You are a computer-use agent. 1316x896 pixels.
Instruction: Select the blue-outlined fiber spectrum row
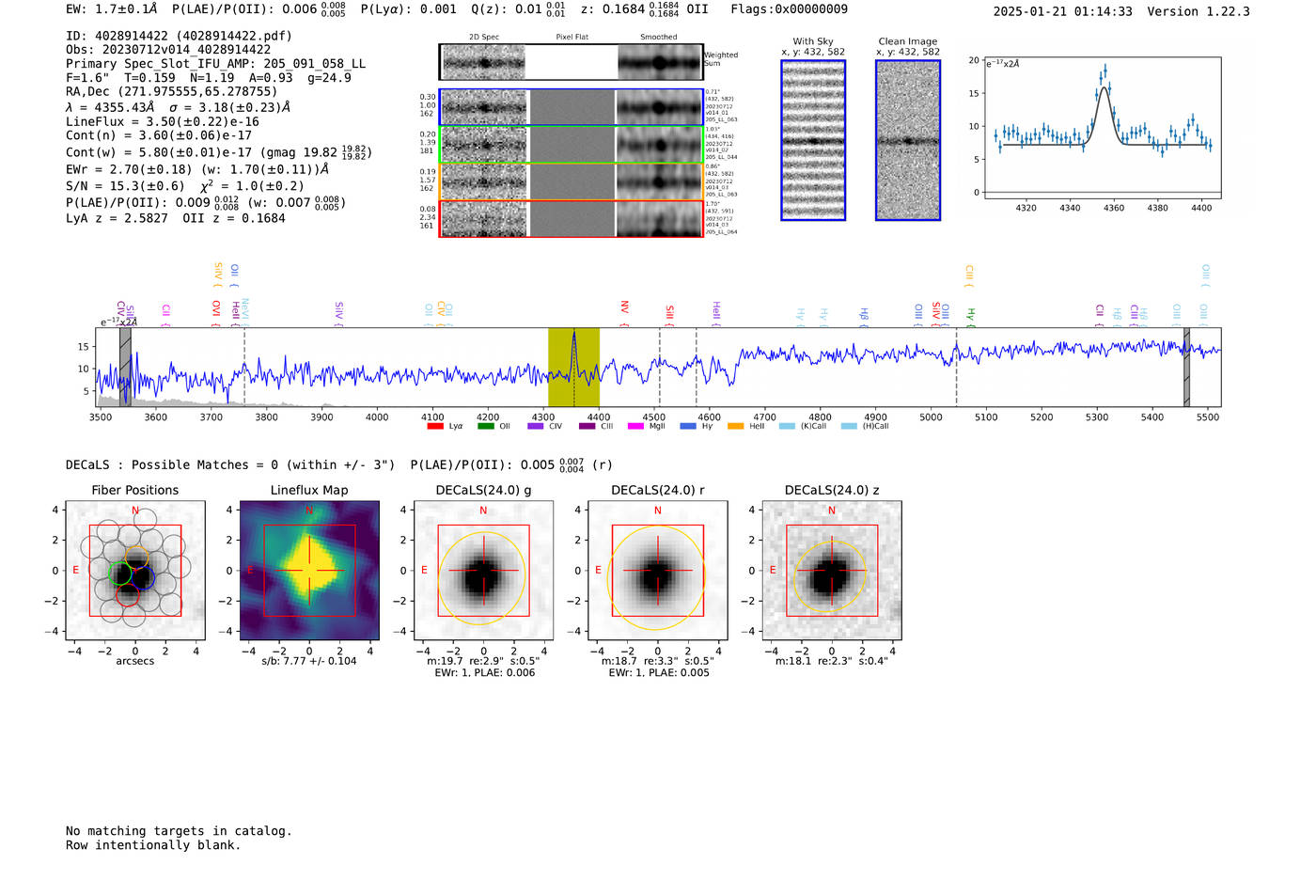[x=572, y=107]
